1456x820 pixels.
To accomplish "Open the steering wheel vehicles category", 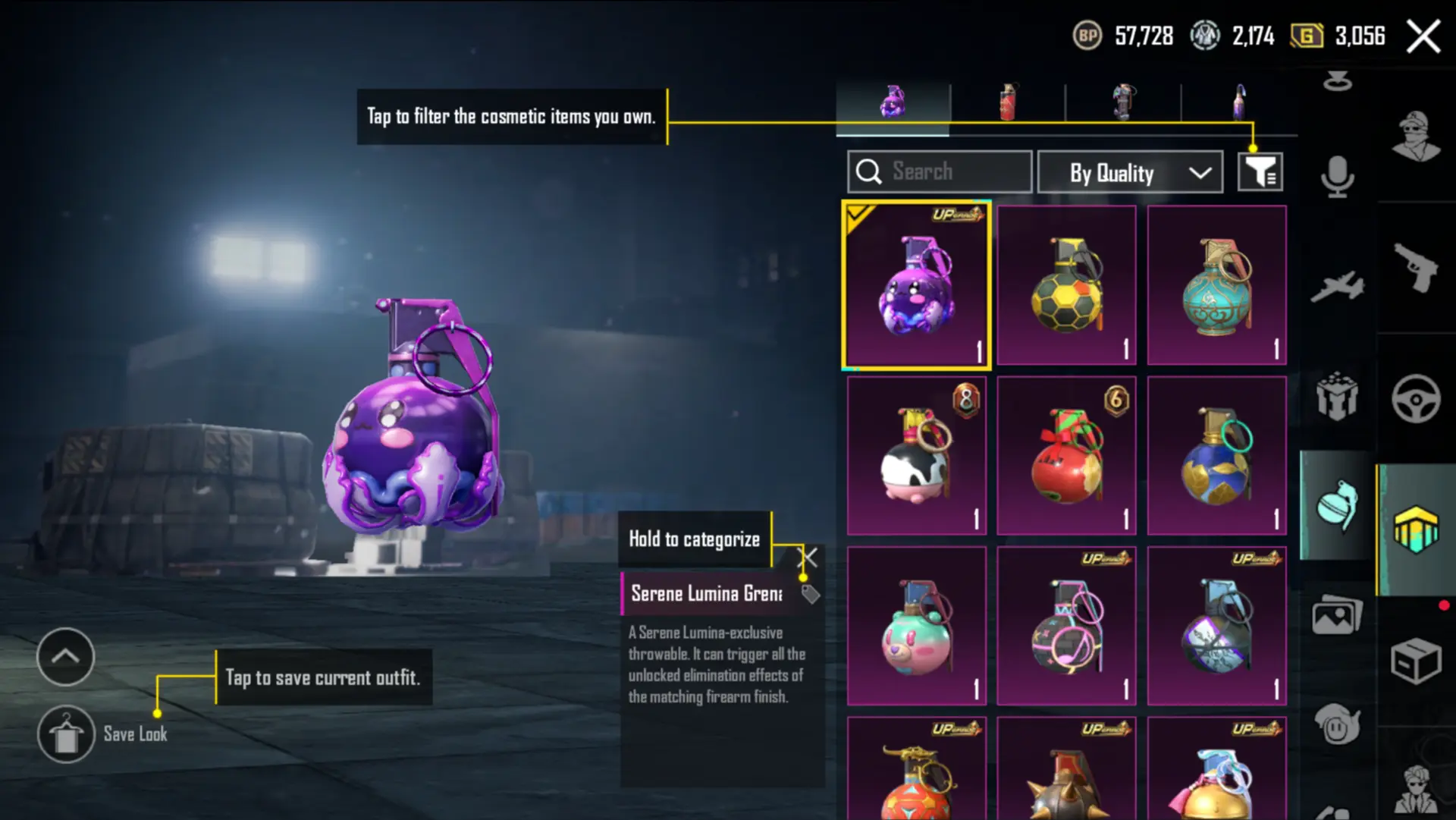I will (x=1416, y=398).
